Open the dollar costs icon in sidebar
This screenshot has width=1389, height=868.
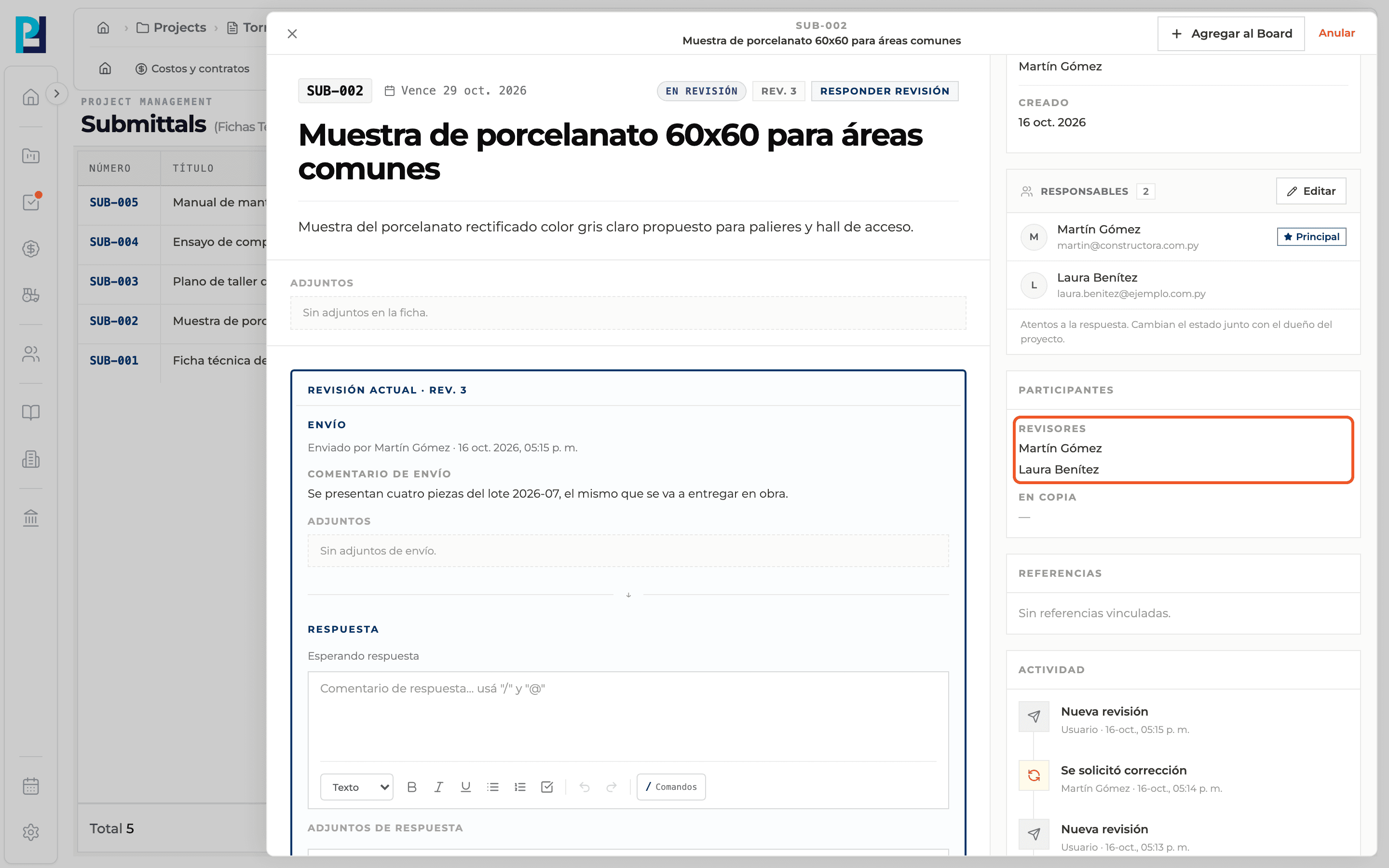pos(30,248)
